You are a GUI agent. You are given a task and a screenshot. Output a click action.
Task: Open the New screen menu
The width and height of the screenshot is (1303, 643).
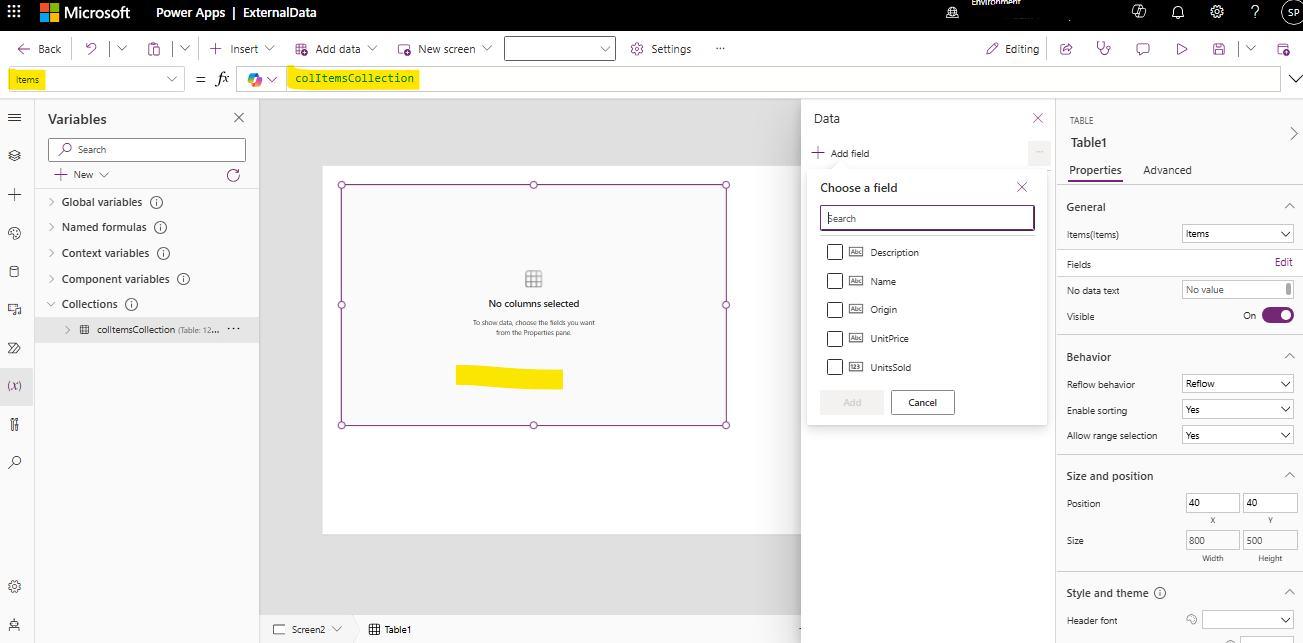(x=445, y=49)
